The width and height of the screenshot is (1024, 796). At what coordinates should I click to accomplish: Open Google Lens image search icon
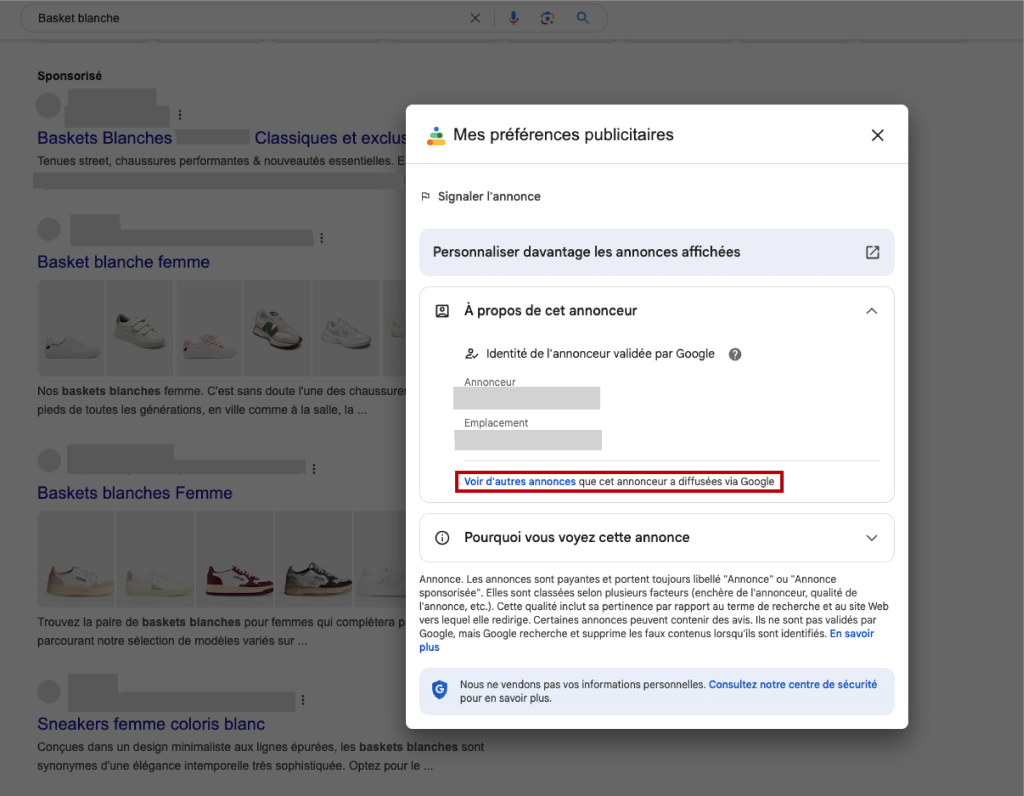(x=547, y=18)
